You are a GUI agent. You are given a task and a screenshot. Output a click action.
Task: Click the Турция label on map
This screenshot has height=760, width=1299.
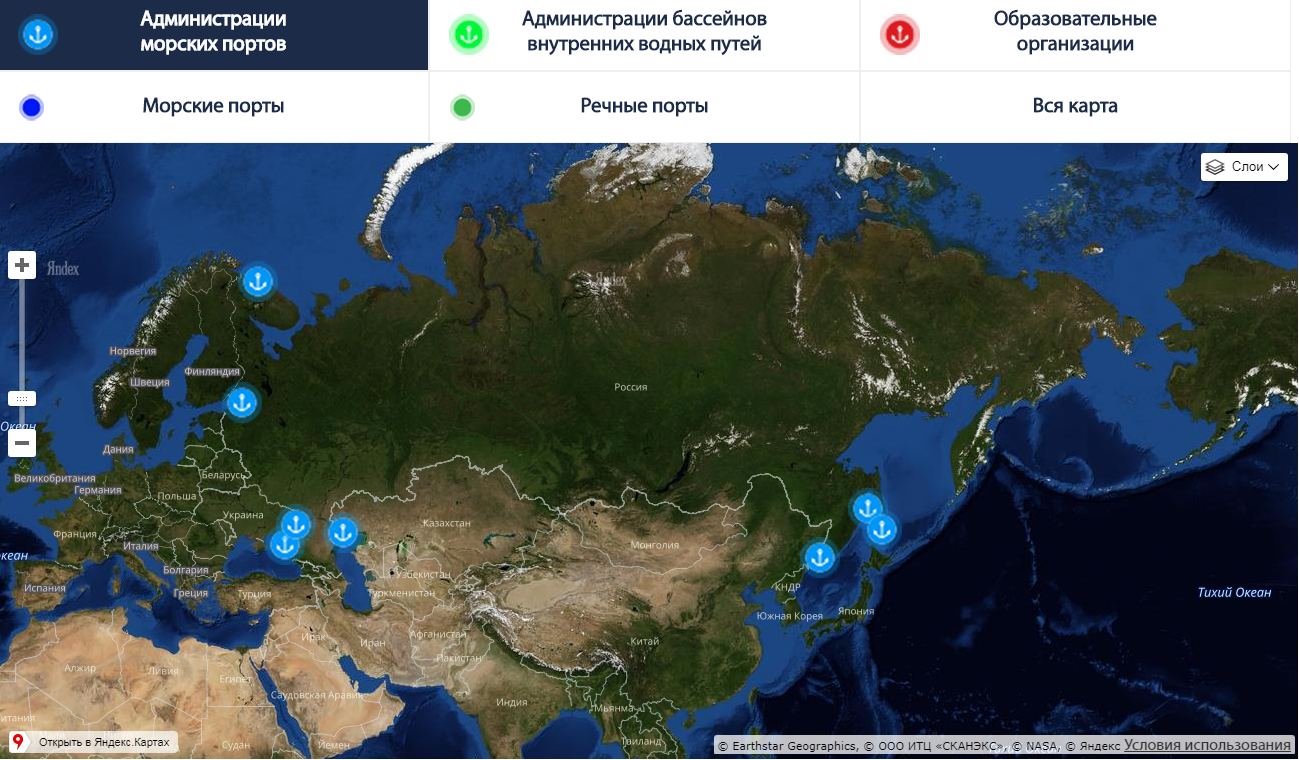pyautogui.click(x=254, y=594)
